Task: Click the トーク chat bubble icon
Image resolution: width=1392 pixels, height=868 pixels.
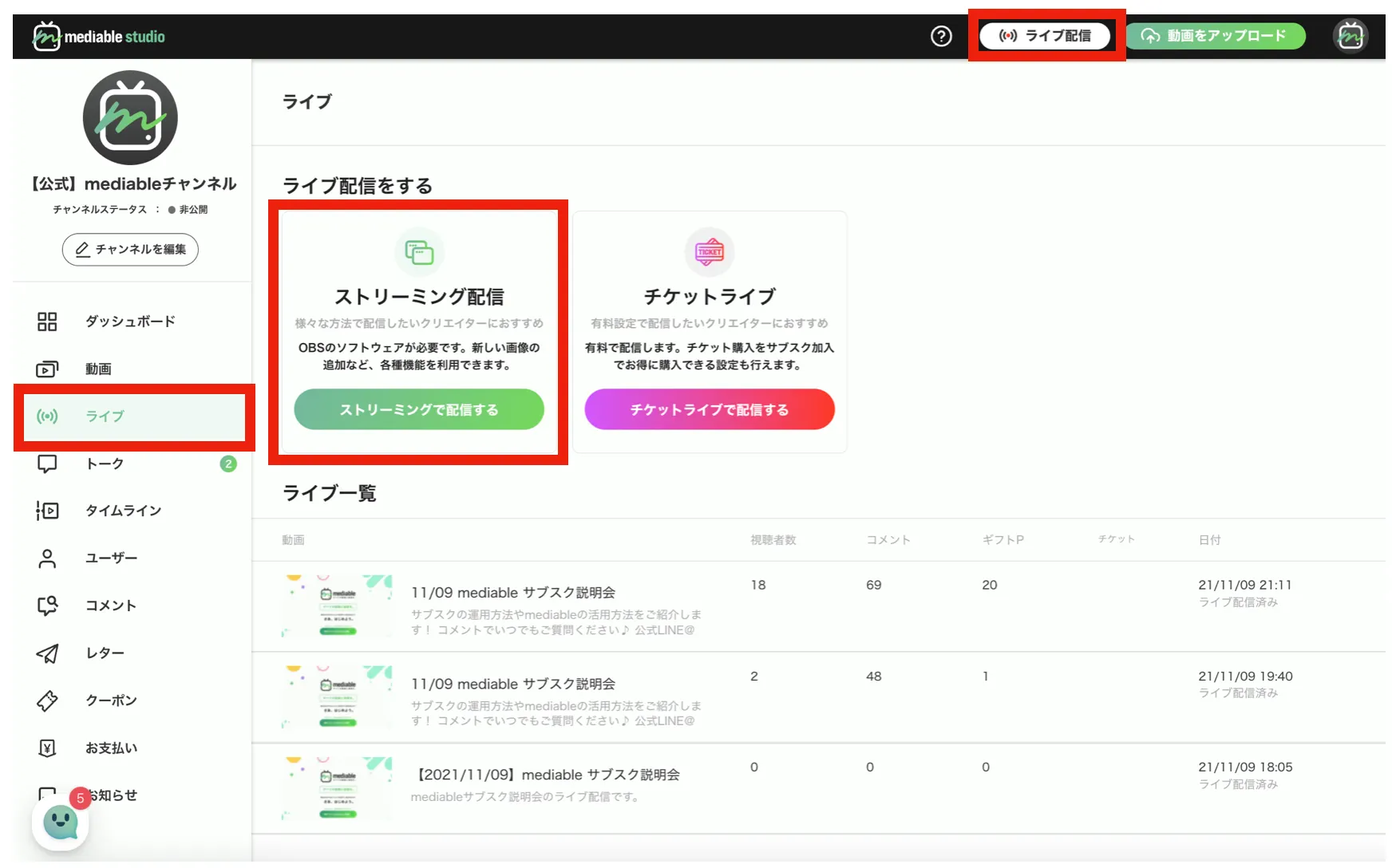Action: (47, 464)
